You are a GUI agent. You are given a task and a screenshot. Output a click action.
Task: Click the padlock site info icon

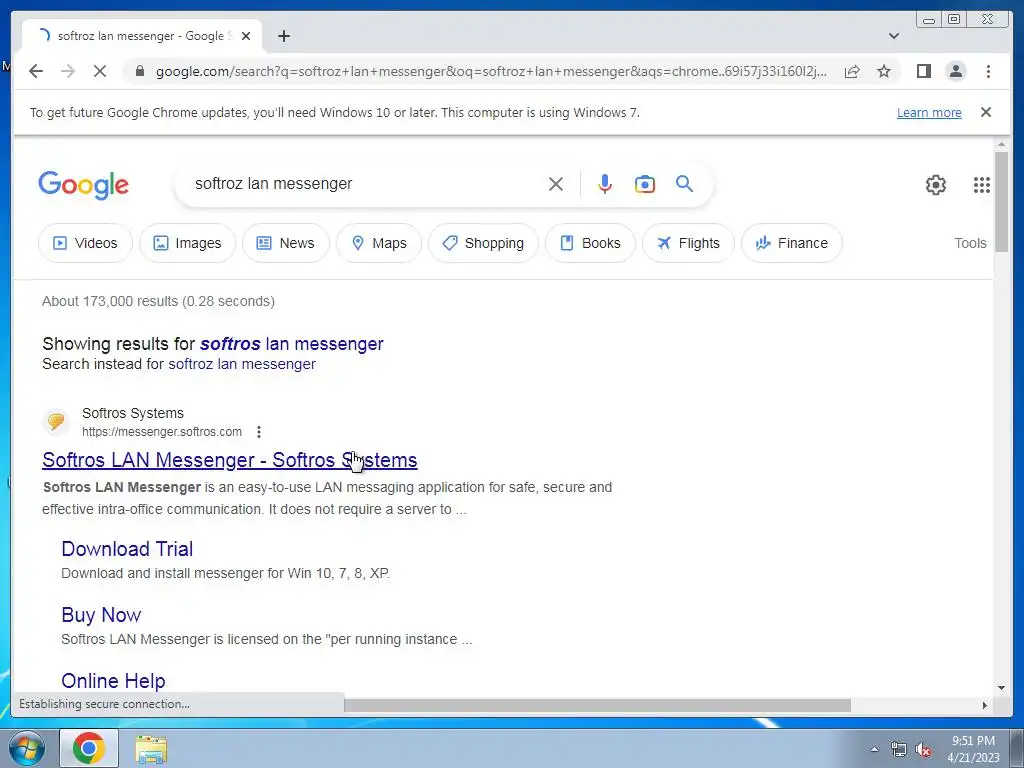[x=139, y=71]
